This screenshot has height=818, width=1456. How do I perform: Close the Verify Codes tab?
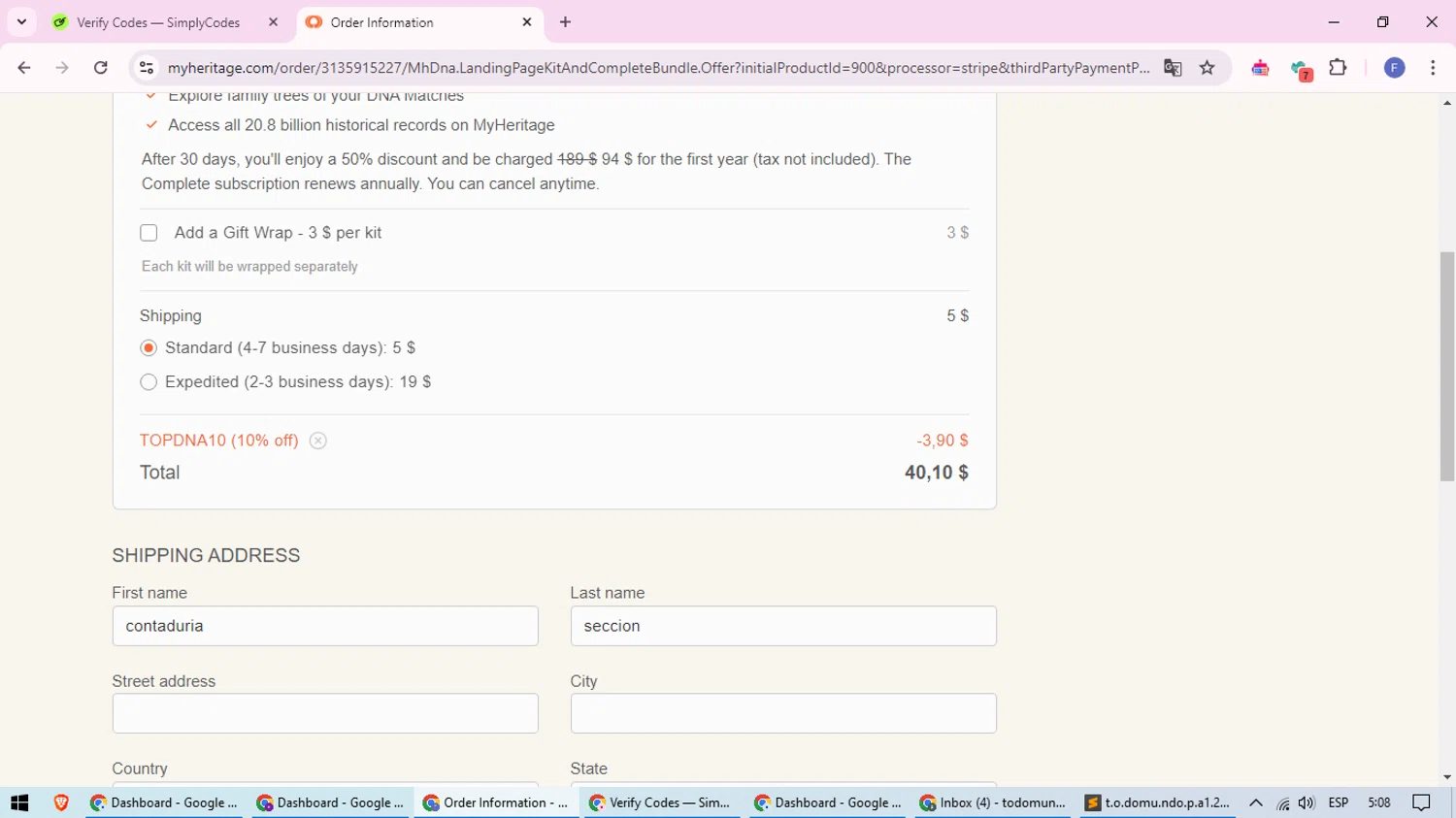(x=273, y=22)
